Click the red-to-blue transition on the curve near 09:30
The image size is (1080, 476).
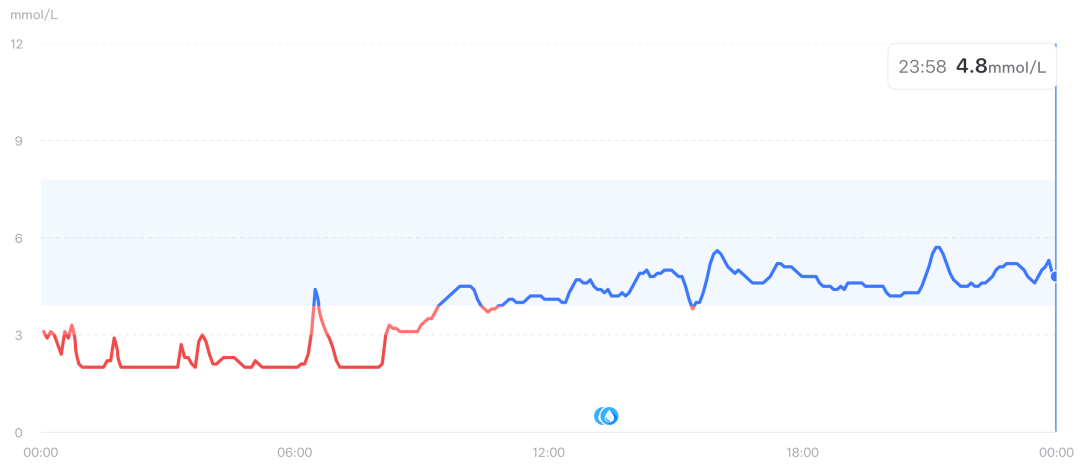[x=438, y=305]
